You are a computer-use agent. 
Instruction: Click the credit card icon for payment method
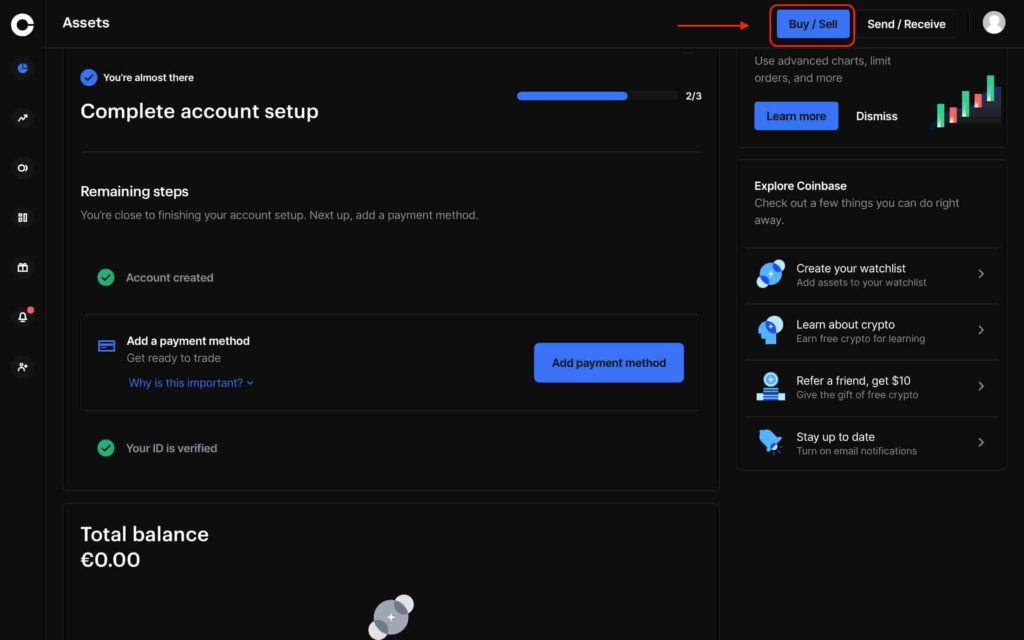106,345
